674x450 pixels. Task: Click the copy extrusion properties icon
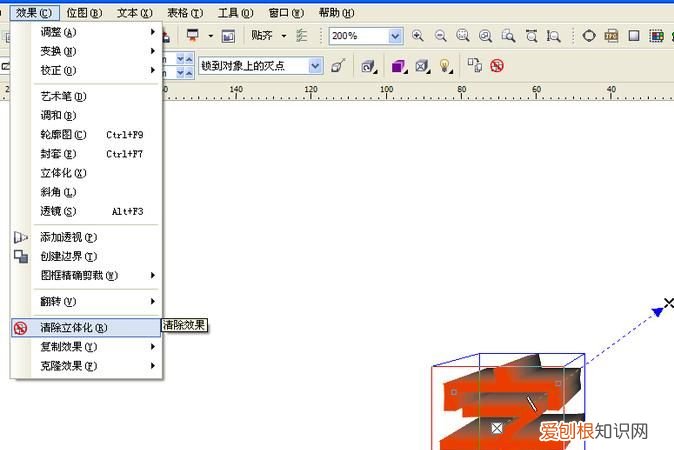click(x=474, y=66)
